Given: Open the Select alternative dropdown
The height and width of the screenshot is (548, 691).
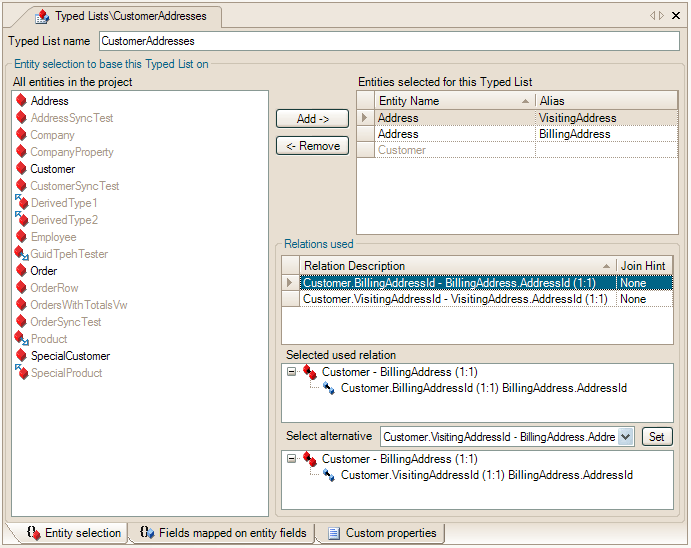Looking at the screenshot, I should point(626,437).
